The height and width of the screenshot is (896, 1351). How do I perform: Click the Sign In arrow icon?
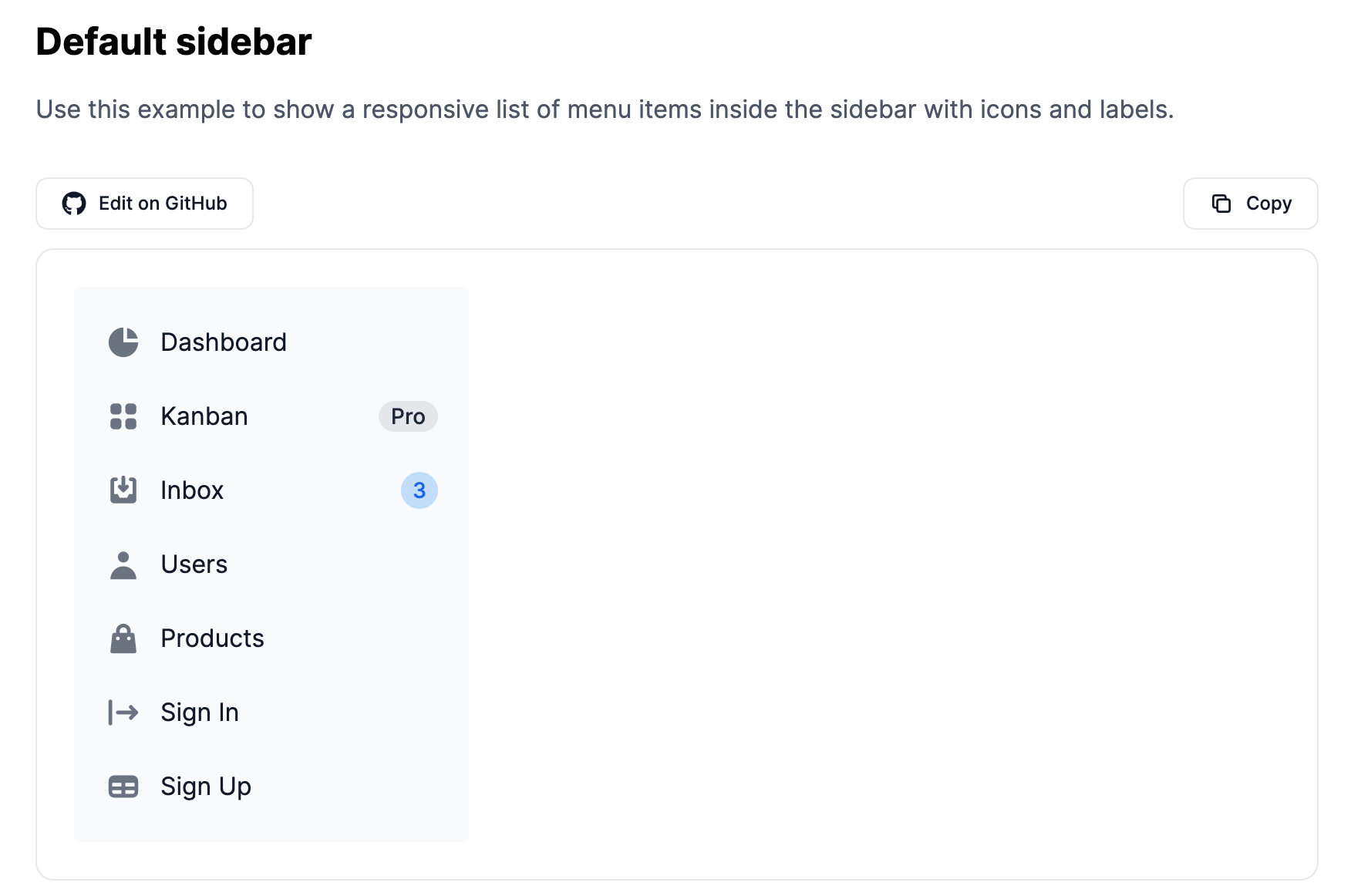point(123,712)
